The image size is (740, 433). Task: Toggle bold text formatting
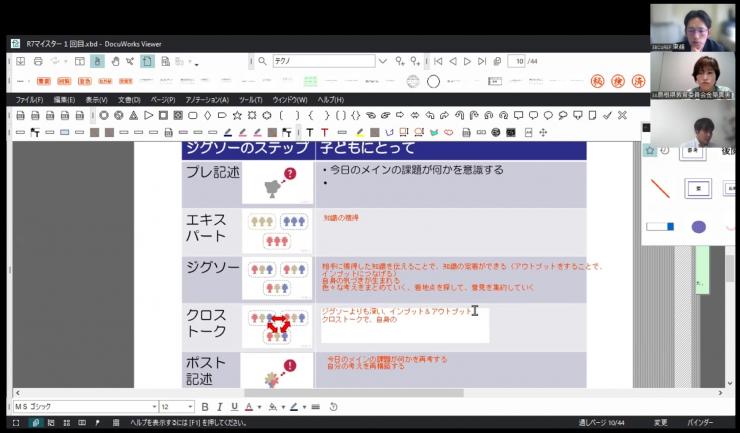(204, 407)
